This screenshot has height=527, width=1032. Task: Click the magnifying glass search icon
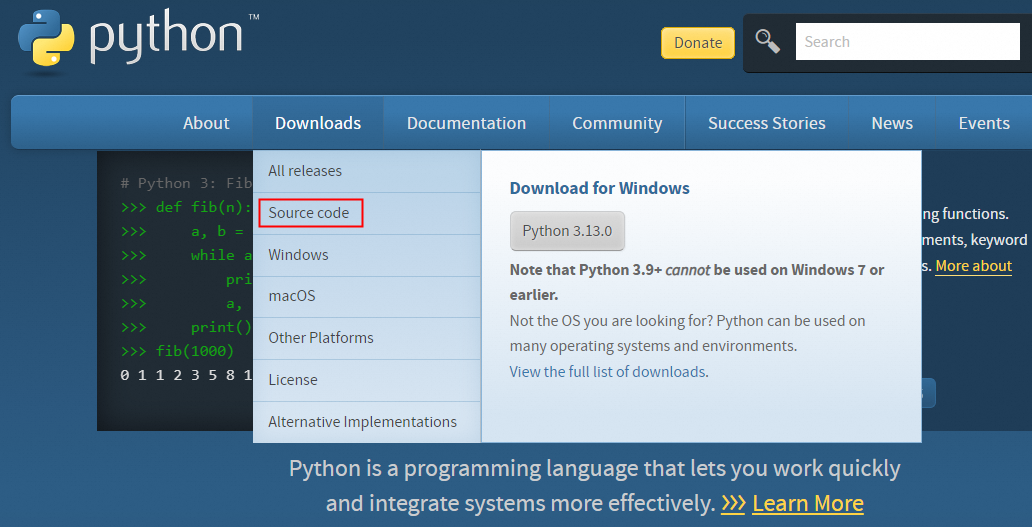click(767, 41)
